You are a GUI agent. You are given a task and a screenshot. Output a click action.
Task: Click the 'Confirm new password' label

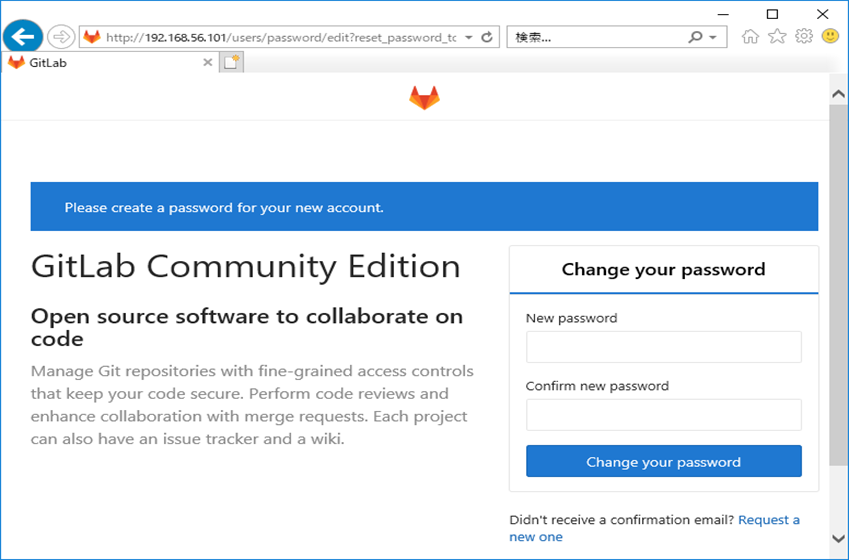coord(597,386)
